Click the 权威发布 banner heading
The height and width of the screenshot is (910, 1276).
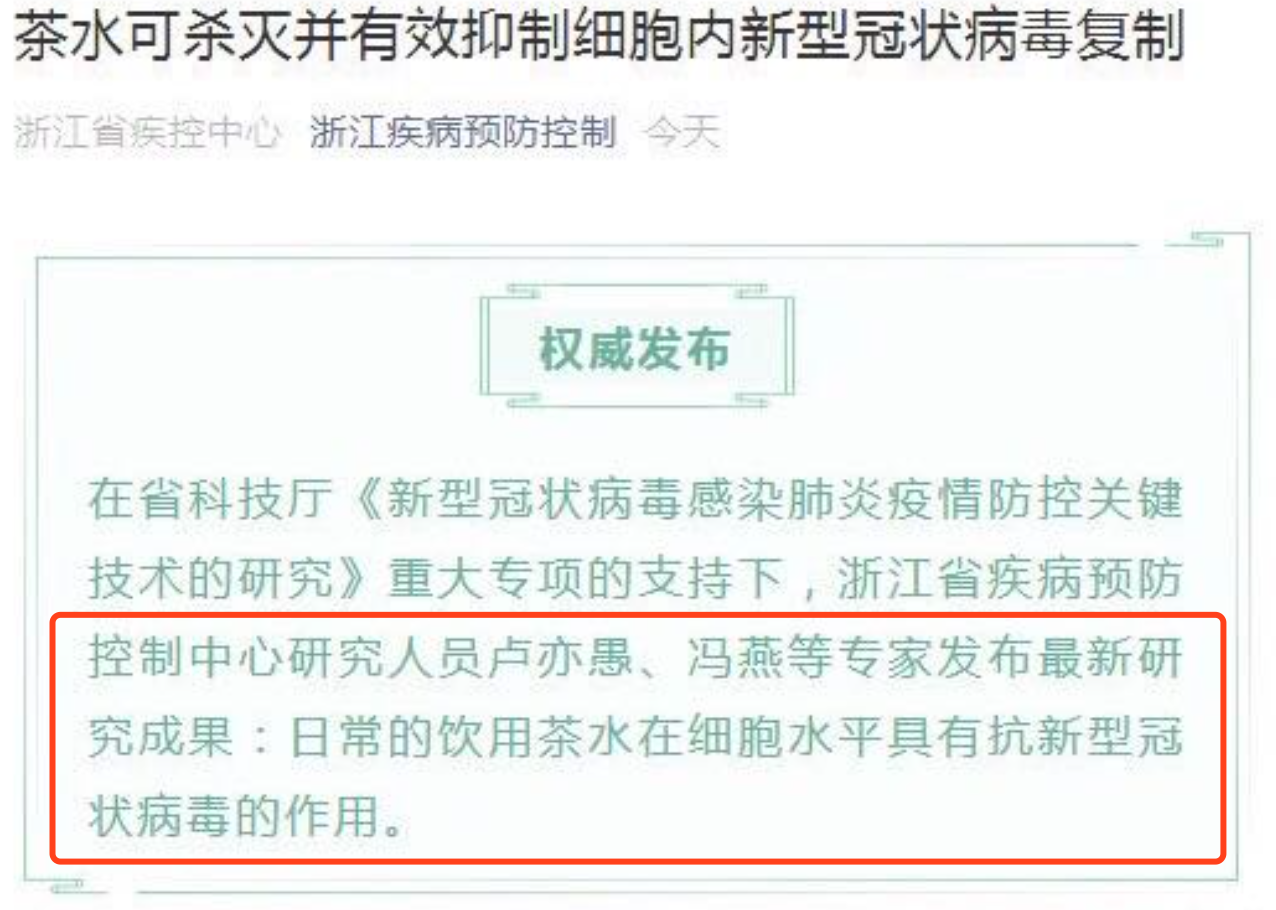(636, 349)
